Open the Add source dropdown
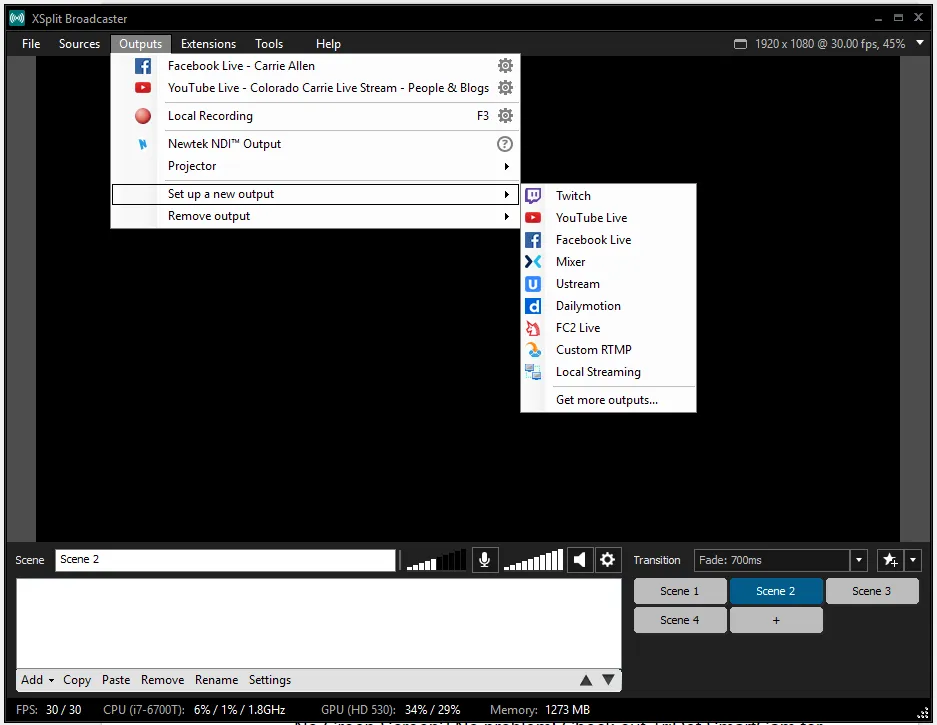 (x=38, y=680)
